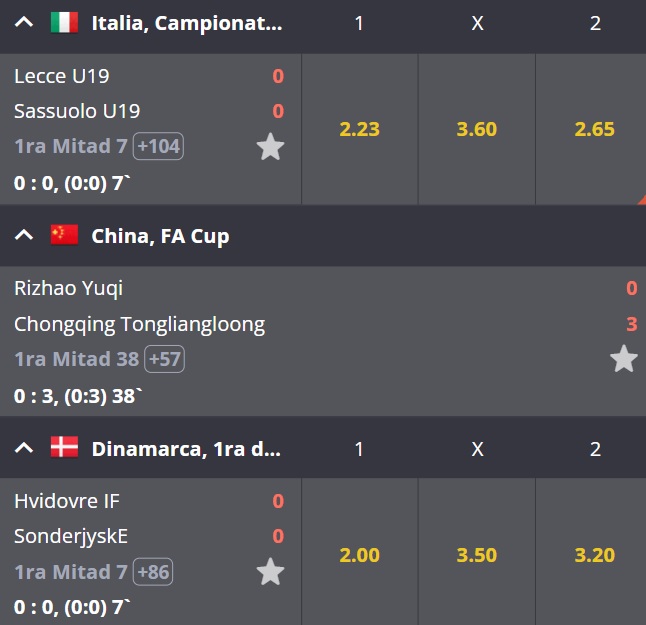
Task: Collapse the Italia Campionato league section
Action: (x=24, y=22)
